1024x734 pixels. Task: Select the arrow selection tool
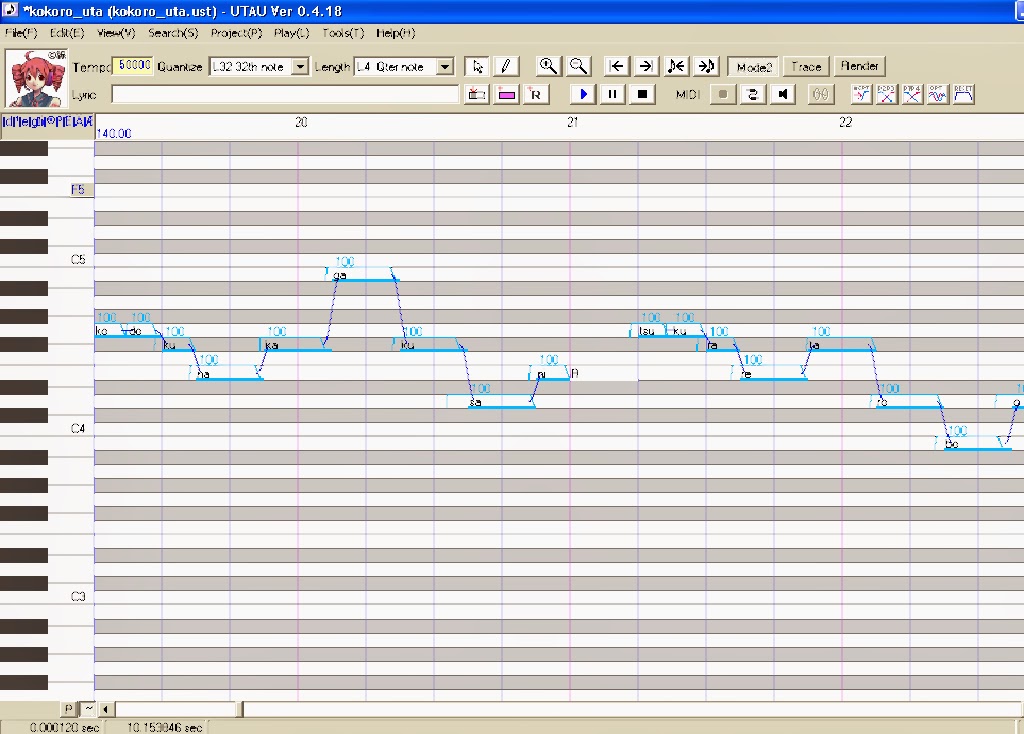click(x=477, y=66)
